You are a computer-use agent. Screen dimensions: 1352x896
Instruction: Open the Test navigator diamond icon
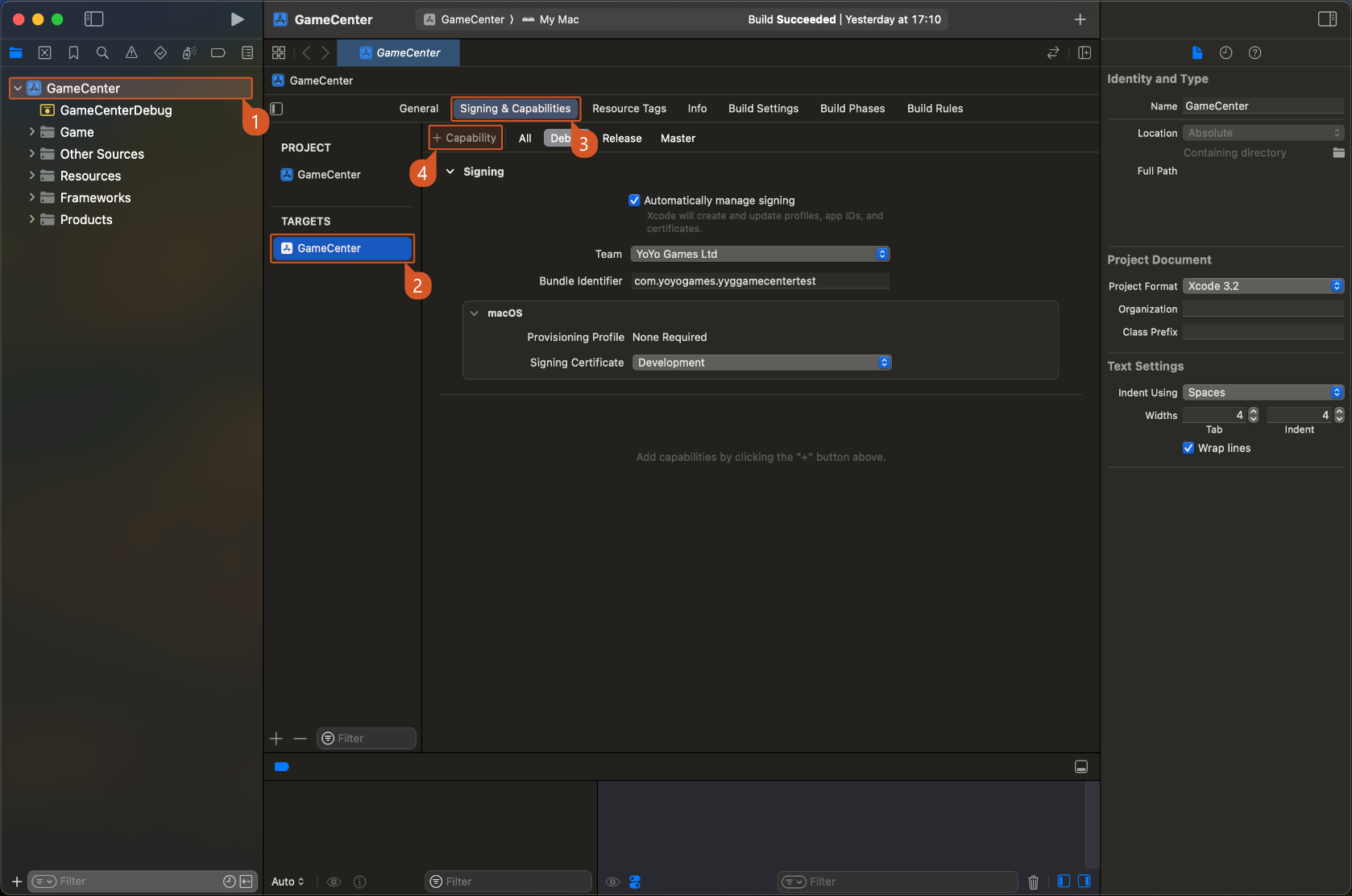click(x=160, y=53)
